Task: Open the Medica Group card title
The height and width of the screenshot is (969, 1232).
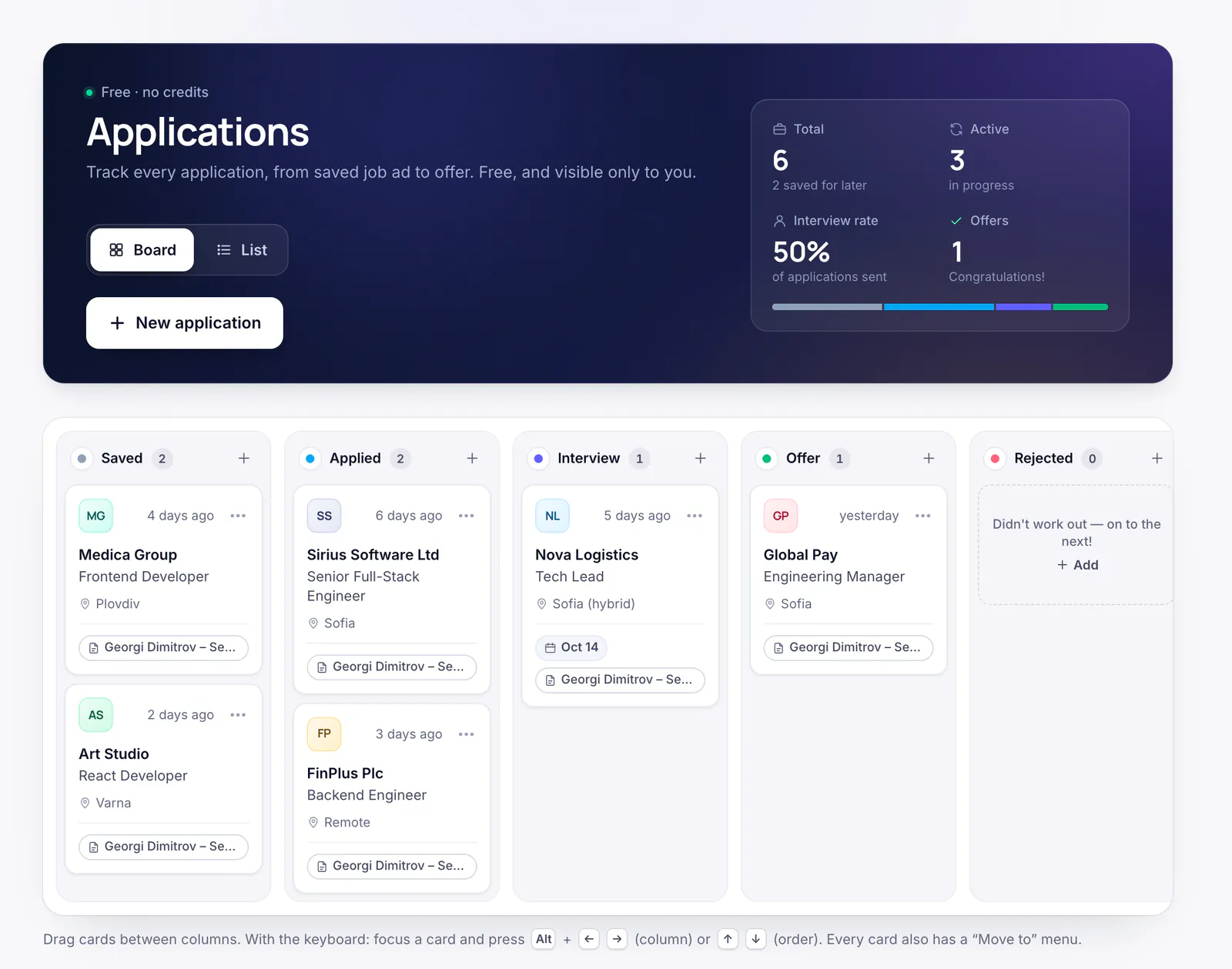Action: click(128, 555)
